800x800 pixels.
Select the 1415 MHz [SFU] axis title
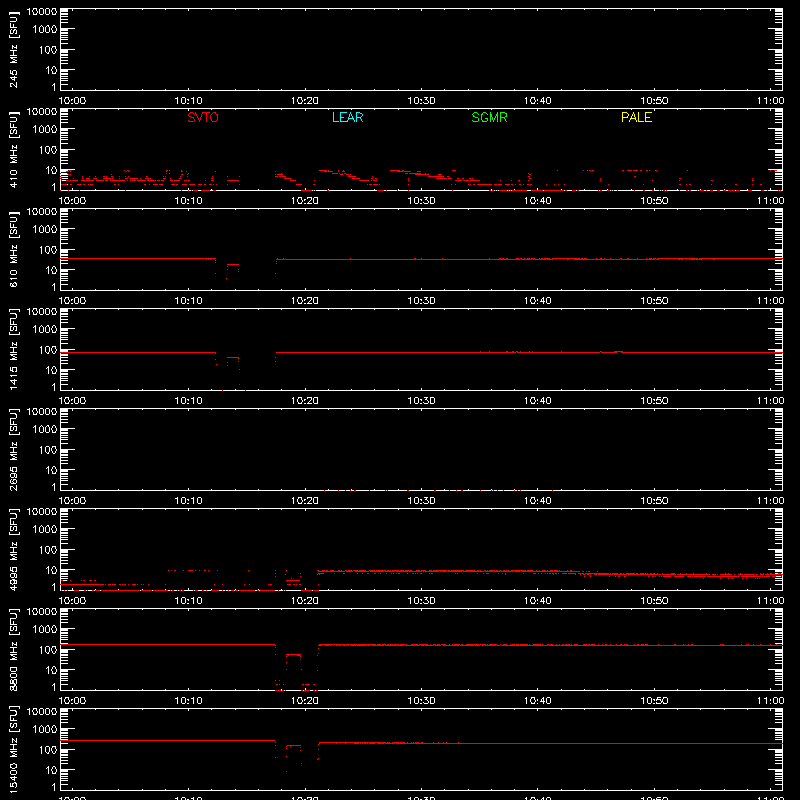[x=13, y=349]
